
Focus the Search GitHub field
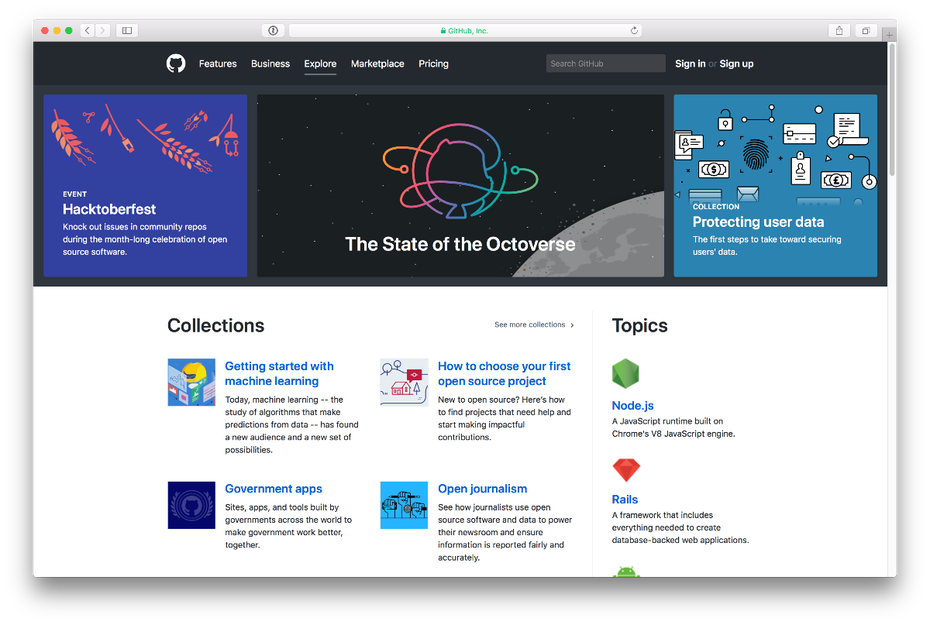click(x=606, y=63)
